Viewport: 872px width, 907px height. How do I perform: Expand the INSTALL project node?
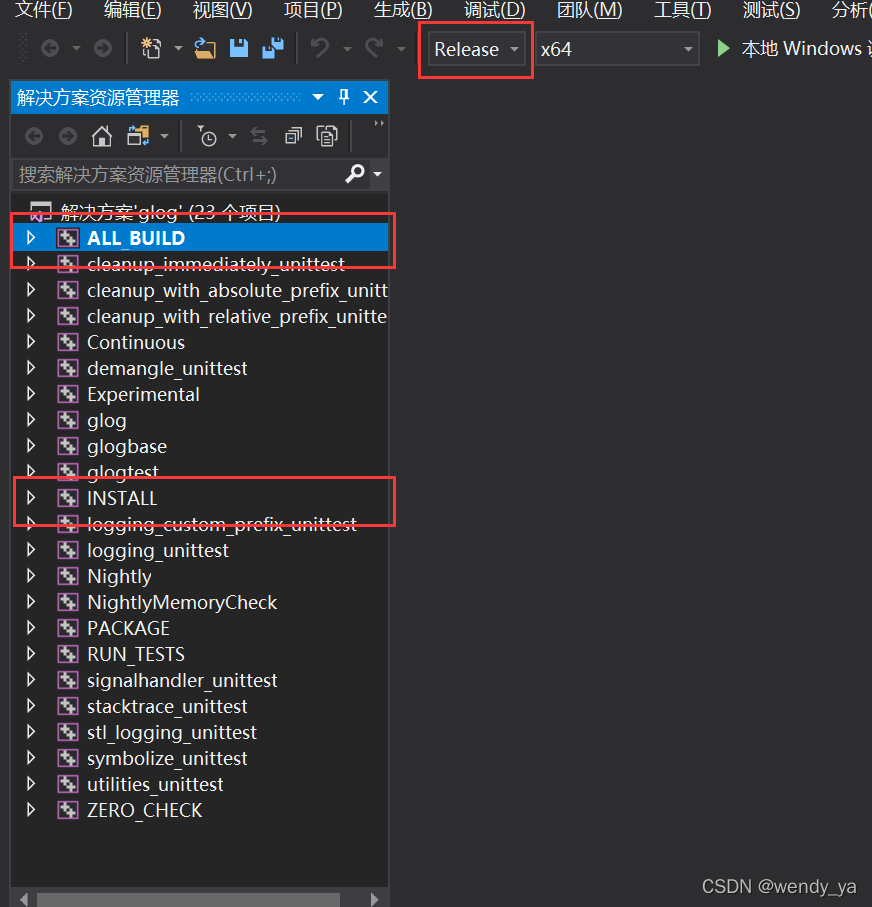click(x=31, y=498)
